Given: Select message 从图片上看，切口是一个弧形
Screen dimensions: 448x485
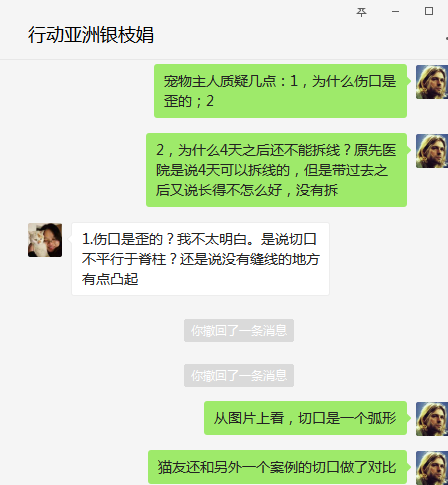Looking at the screenshot, I should click(305, 418).
